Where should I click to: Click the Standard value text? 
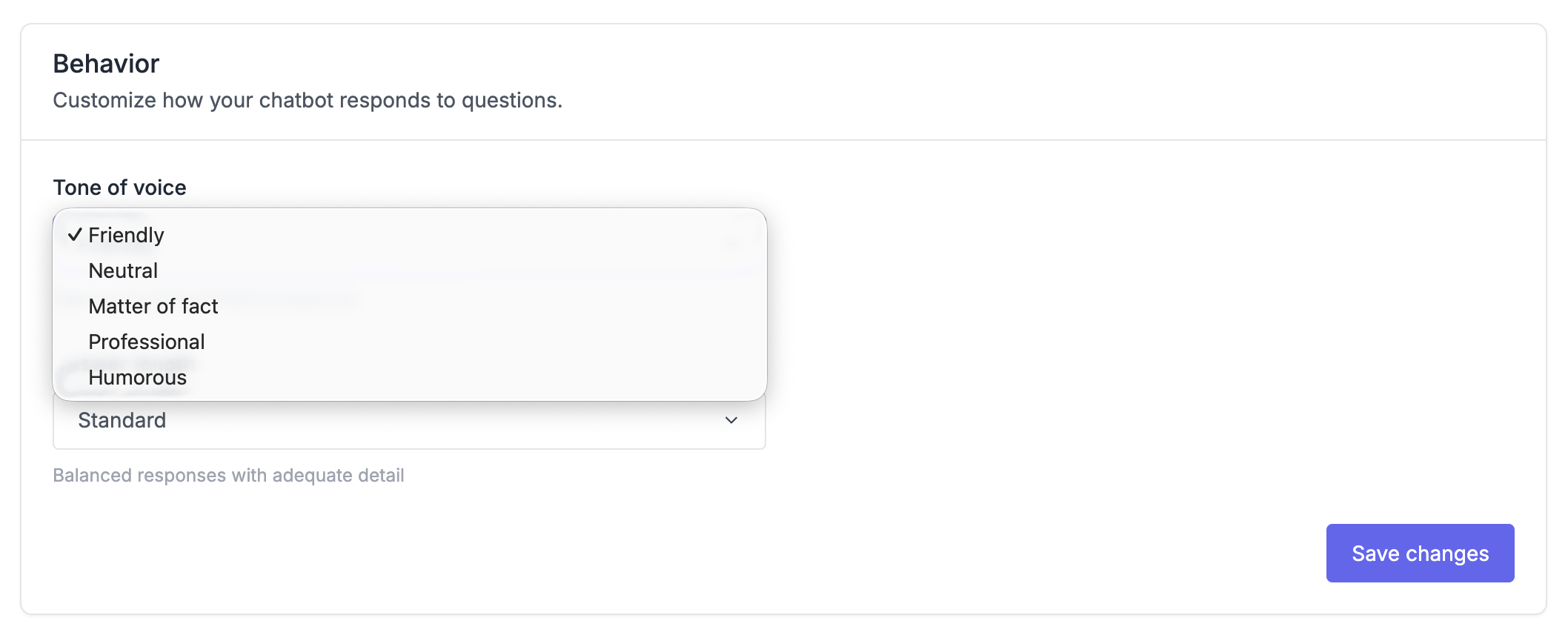pyautogui.click(x=122, y=420)
